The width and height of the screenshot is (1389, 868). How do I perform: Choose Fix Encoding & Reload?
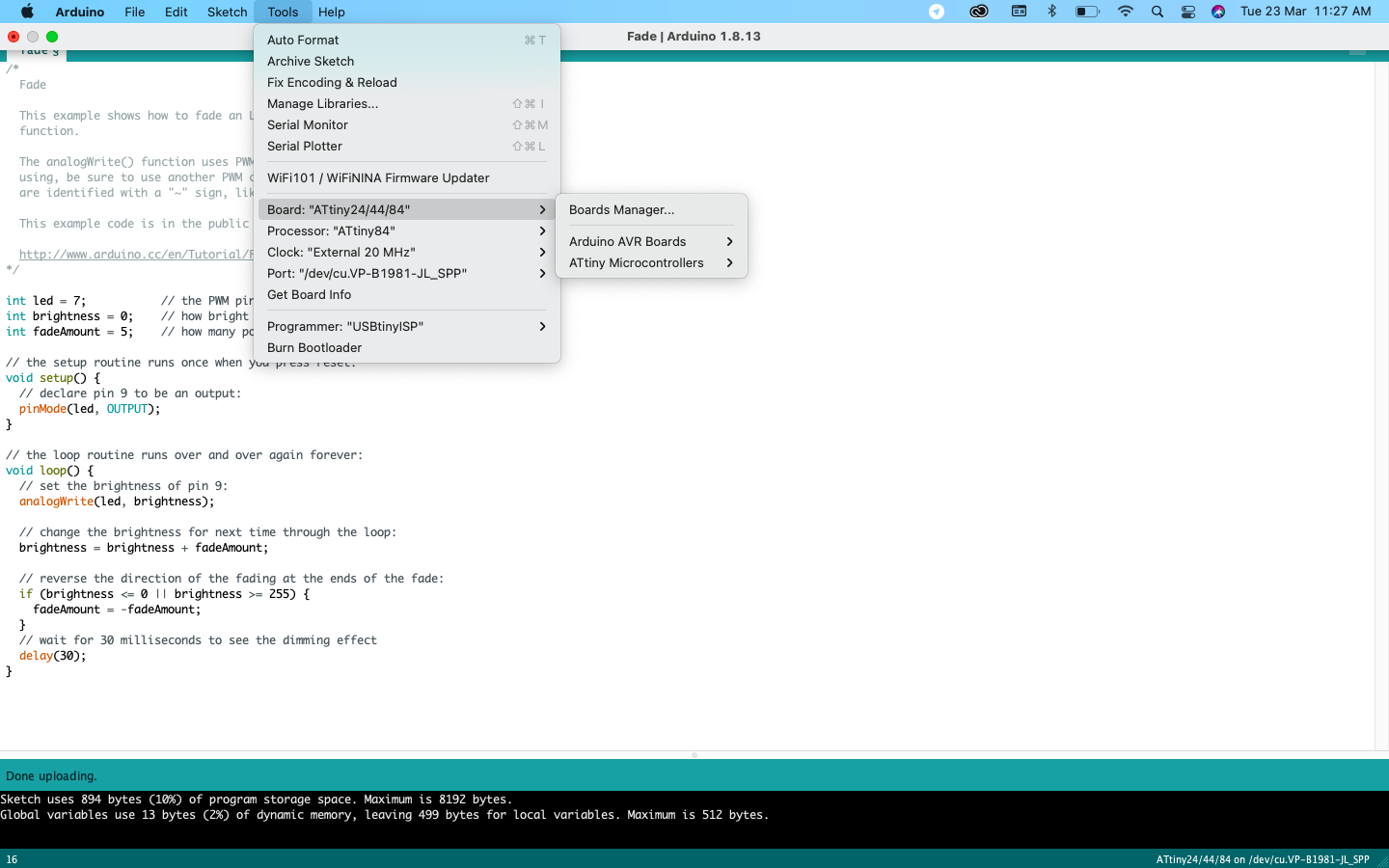[x=407, y=82]
